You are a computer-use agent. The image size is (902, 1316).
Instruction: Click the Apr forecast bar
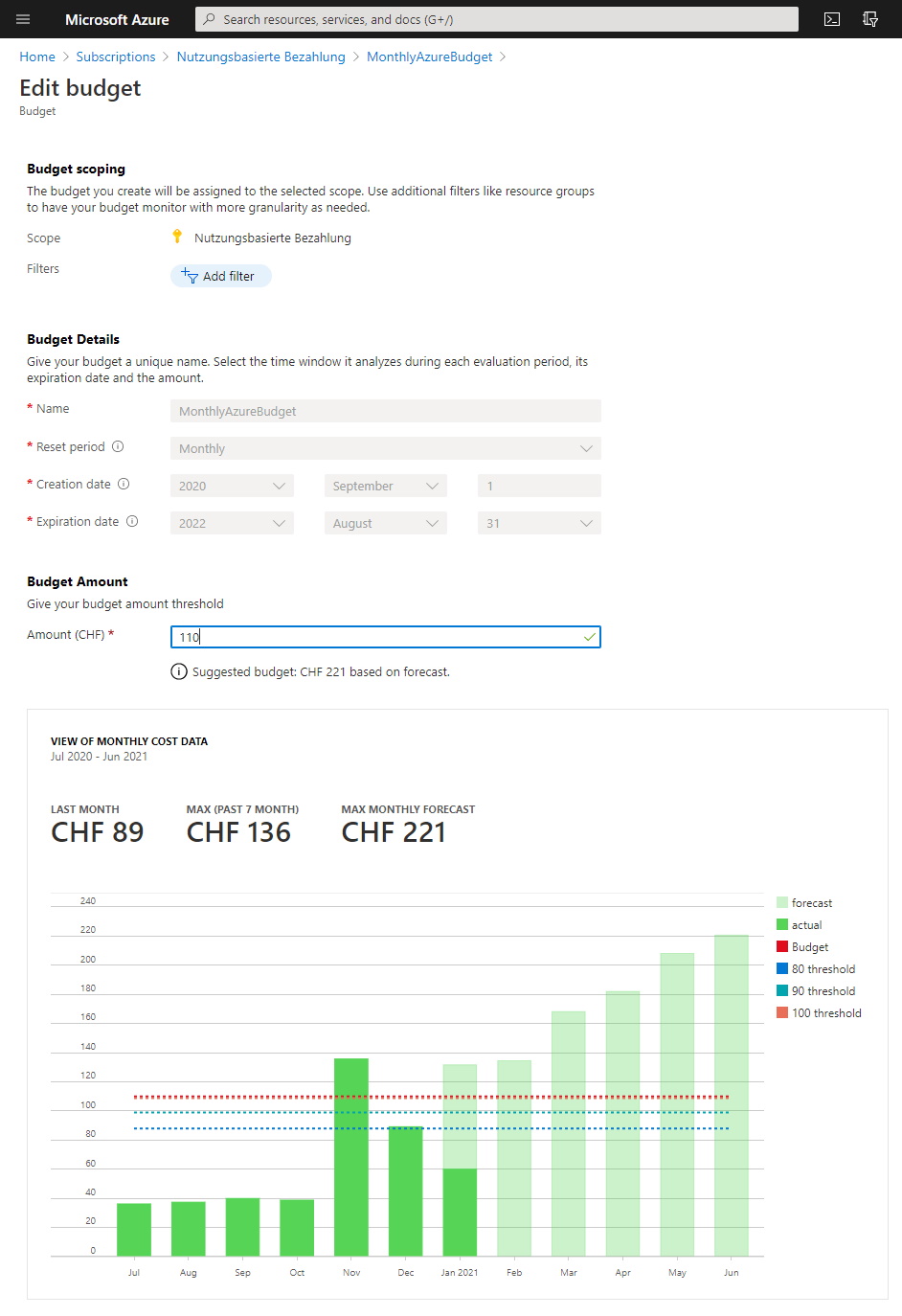[x=623, y=1123]
